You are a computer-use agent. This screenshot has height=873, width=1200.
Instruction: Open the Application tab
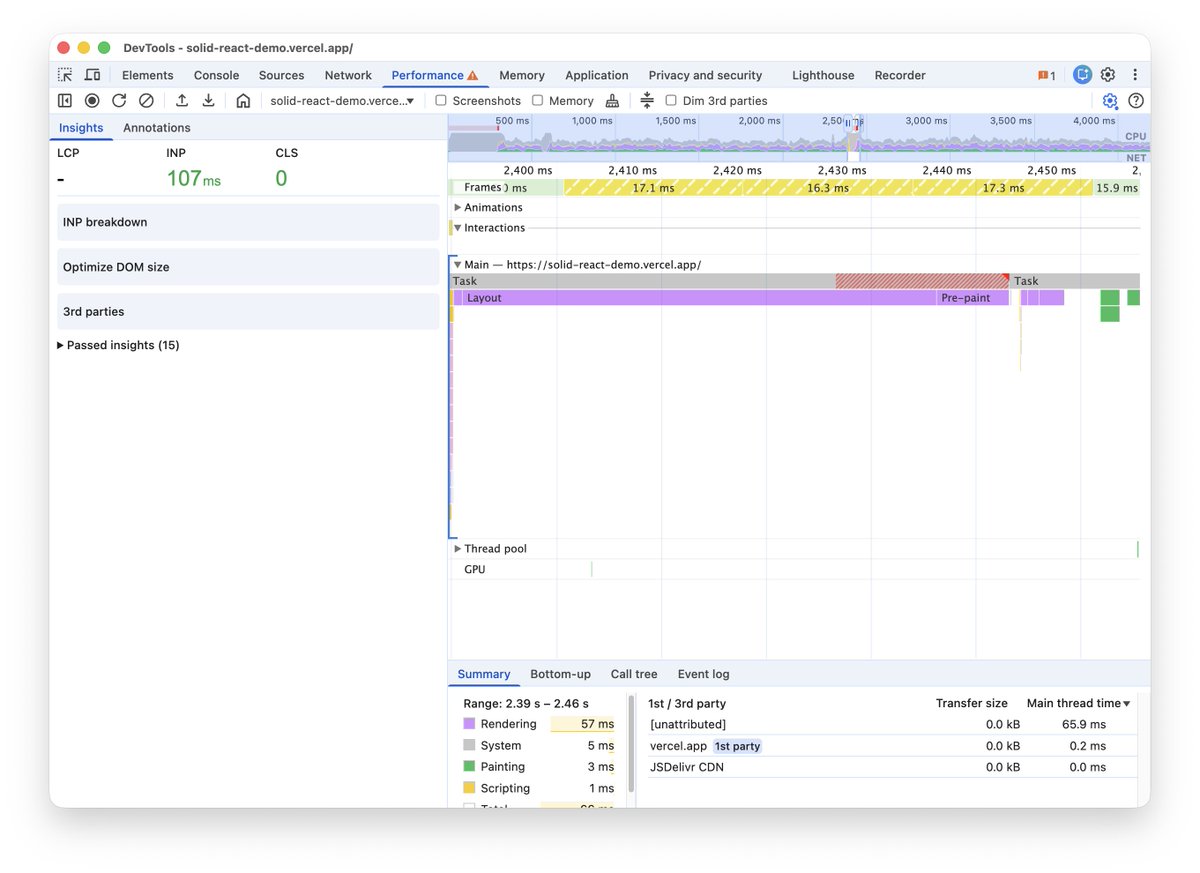click(x=596, y=75)
